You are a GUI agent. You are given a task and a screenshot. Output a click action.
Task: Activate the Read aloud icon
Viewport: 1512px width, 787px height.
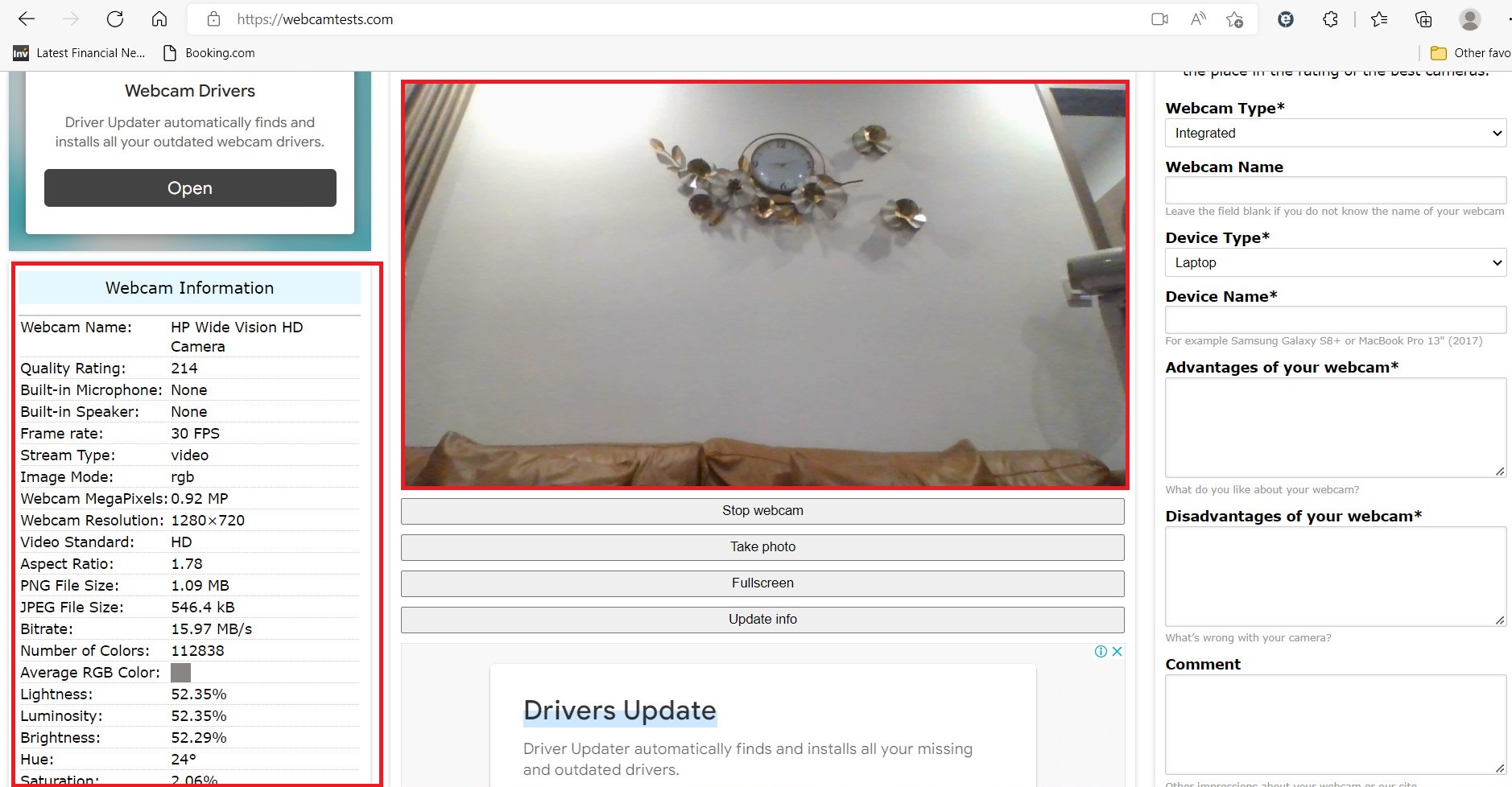[1198, 19]
